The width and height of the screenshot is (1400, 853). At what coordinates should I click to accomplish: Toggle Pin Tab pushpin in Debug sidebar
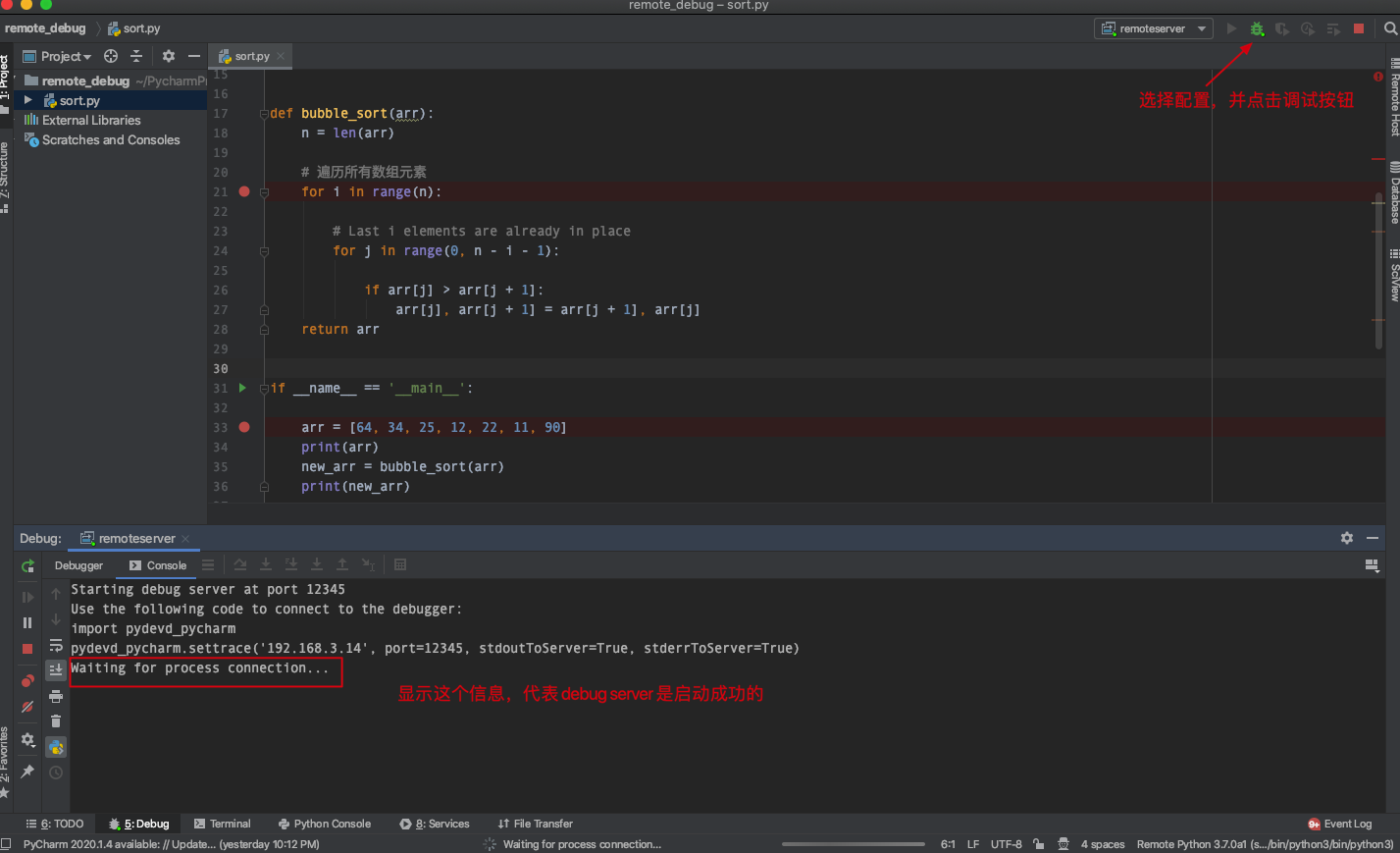(27, 772)
